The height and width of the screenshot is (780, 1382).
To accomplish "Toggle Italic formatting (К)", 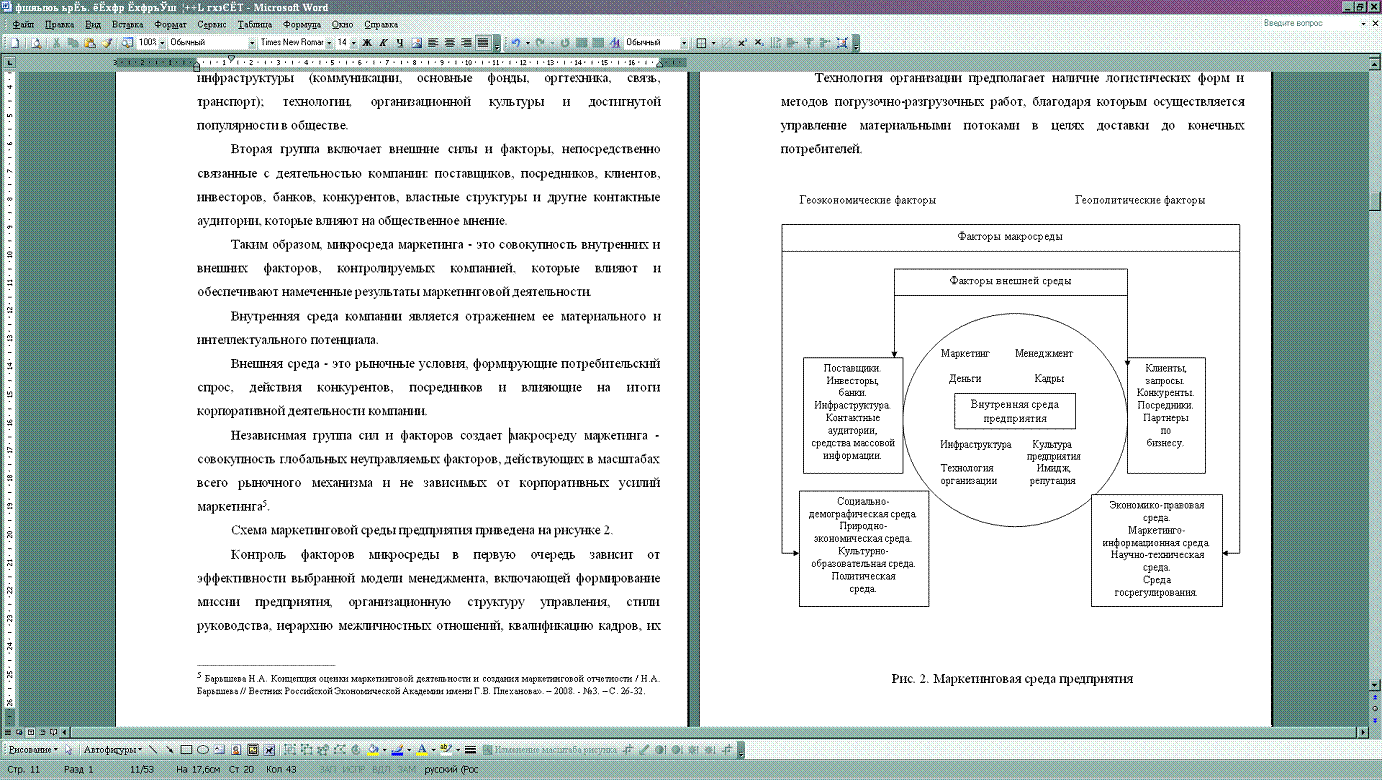I will click(x=384, y=43).
